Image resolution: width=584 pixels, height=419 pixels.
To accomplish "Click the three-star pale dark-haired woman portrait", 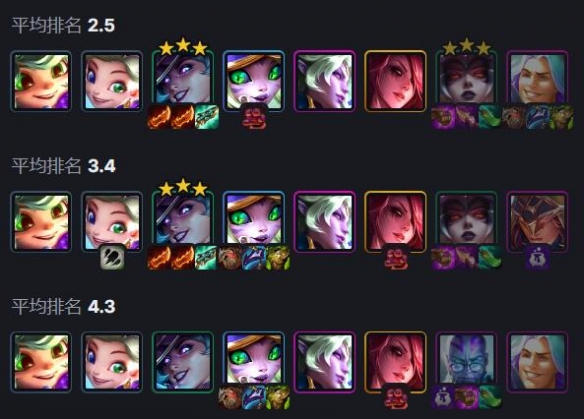I will [467, 81].
